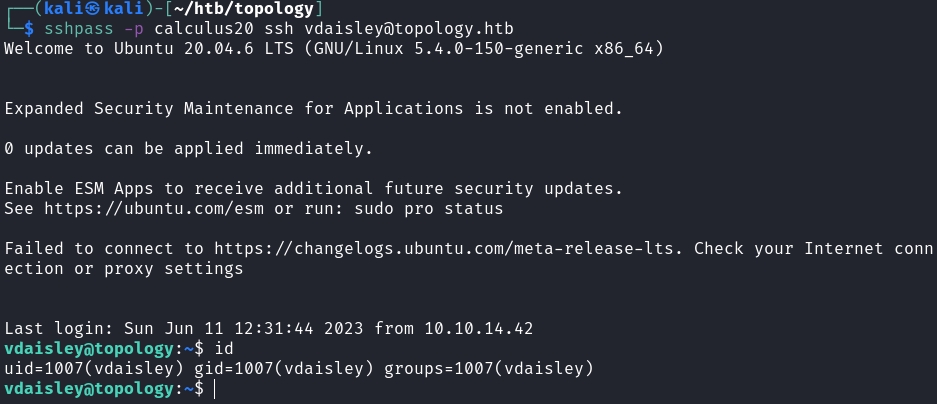Click the -p flag in the command
Screen dimensions: 937x404
tap(121, 29)
